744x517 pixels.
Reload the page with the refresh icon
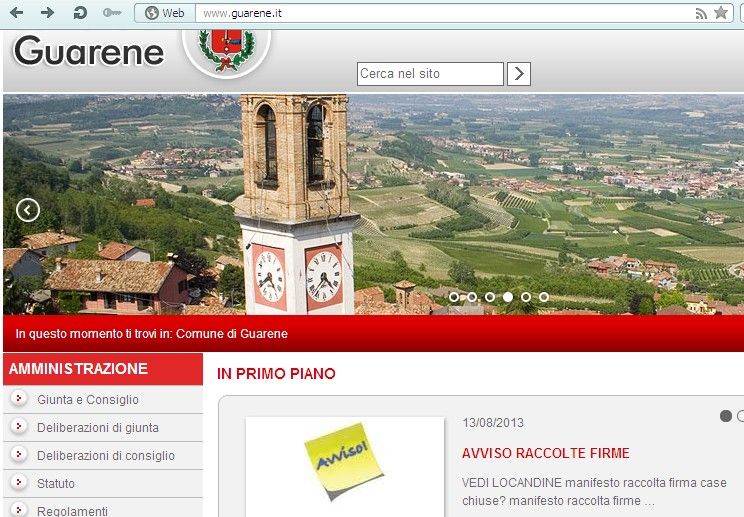(x=79, y=12)
